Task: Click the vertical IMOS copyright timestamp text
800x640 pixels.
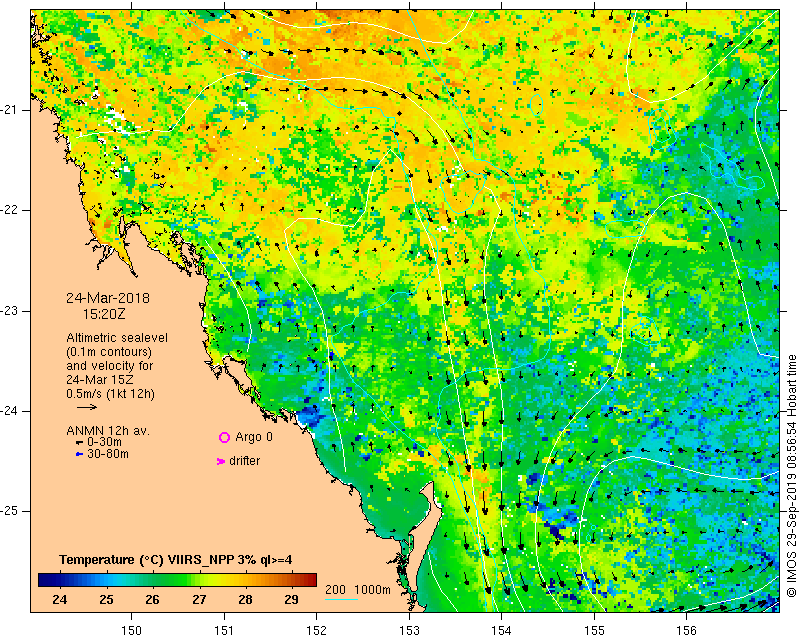Action: click(x=791, y=476)
